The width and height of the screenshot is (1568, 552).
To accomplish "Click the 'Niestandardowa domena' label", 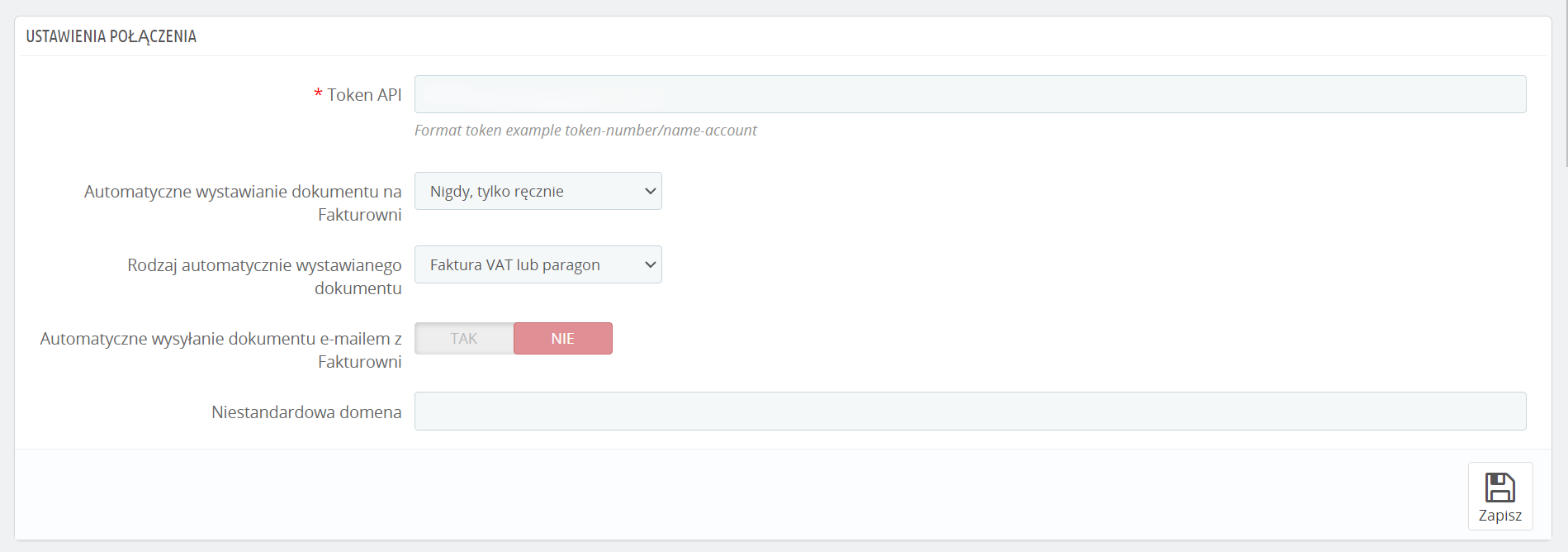I will point(306,412).
